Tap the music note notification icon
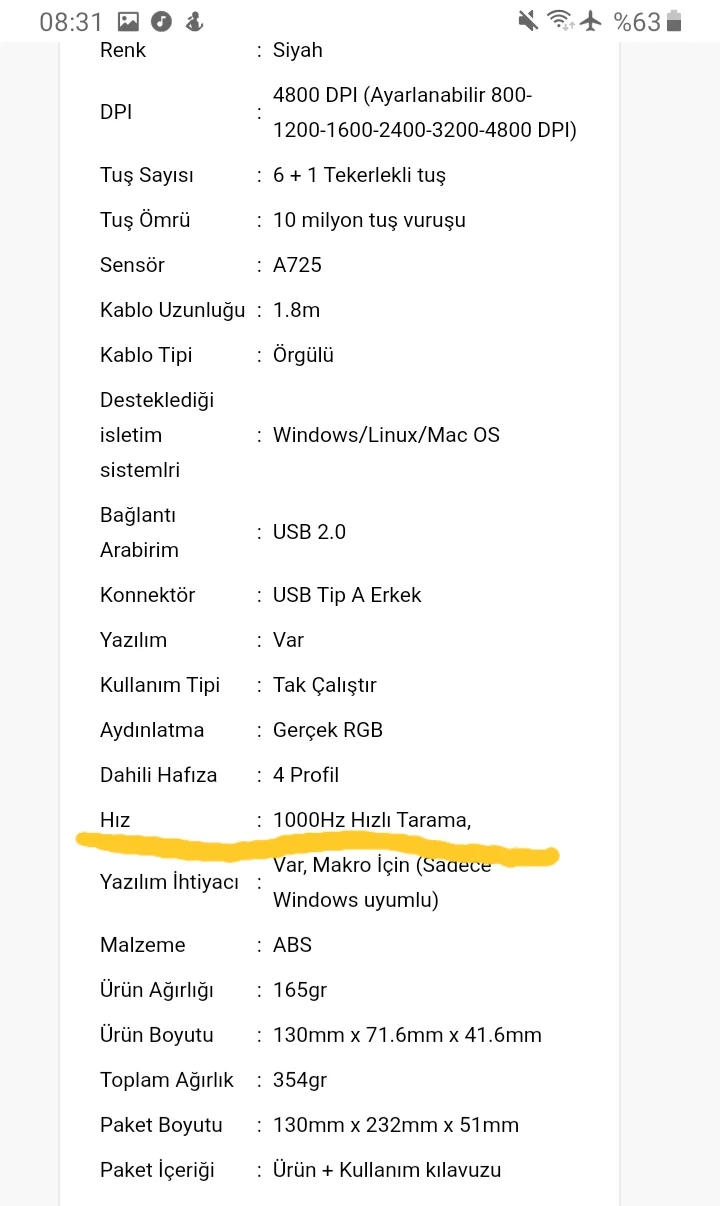The height and width of the screenshot is (1206, 720). pyautogui.click(x=161, y=22)
